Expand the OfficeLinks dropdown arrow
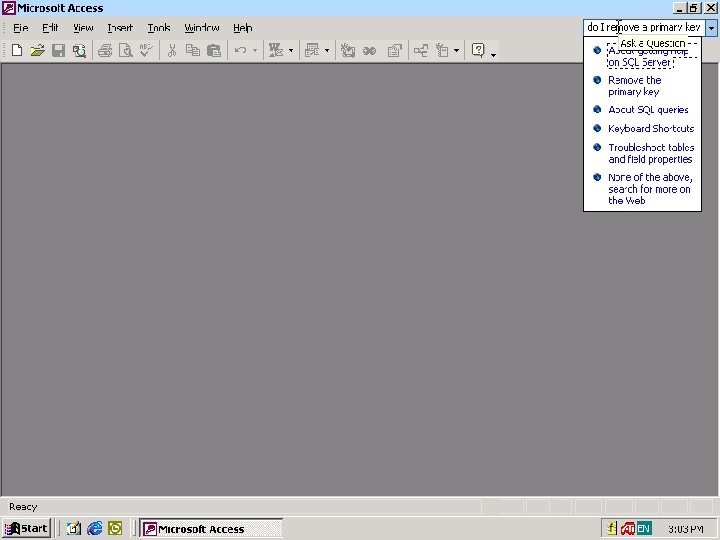Image resolution: width=720 pixels, height=540 pixels. point(291,51)
